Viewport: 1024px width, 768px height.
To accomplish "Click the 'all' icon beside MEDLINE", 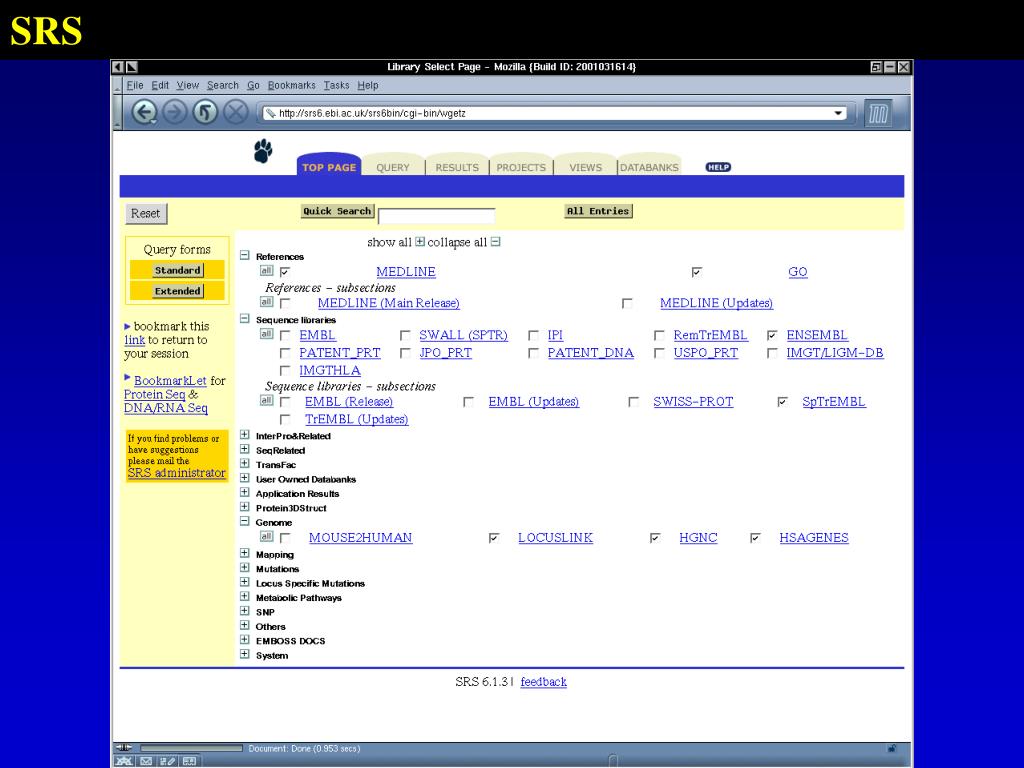I will point(266,270).
